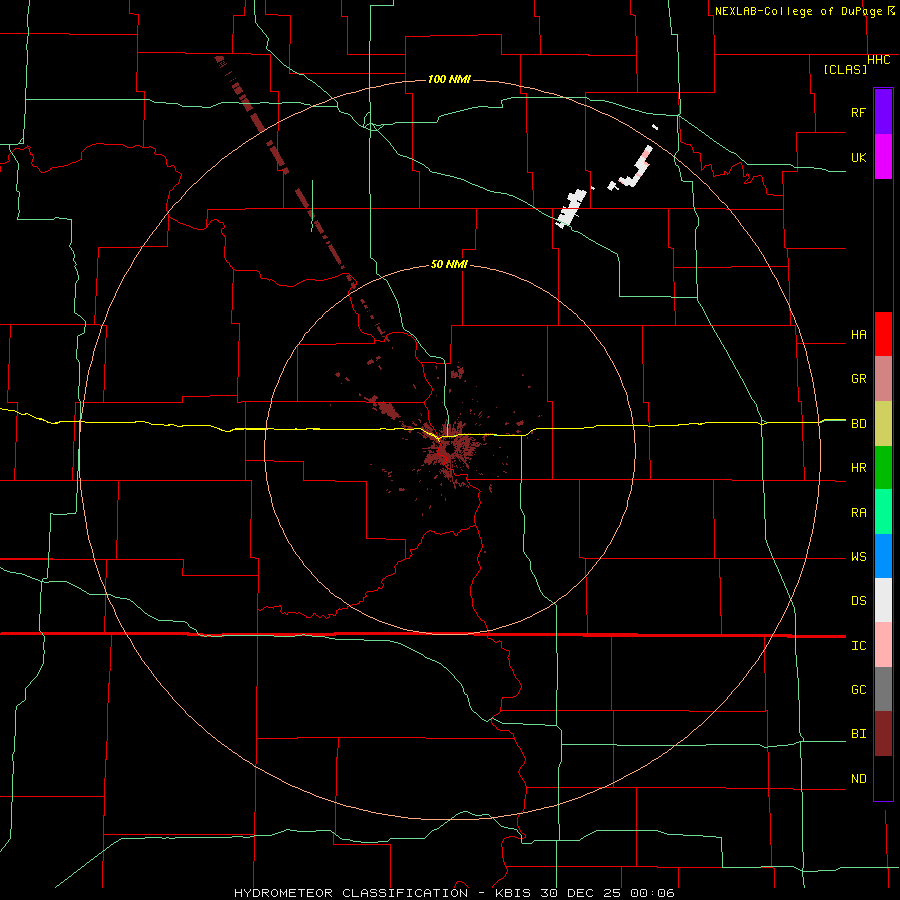Click the HHC product label
This screenshot has height=900, width=900.
(x=879, y=60)
